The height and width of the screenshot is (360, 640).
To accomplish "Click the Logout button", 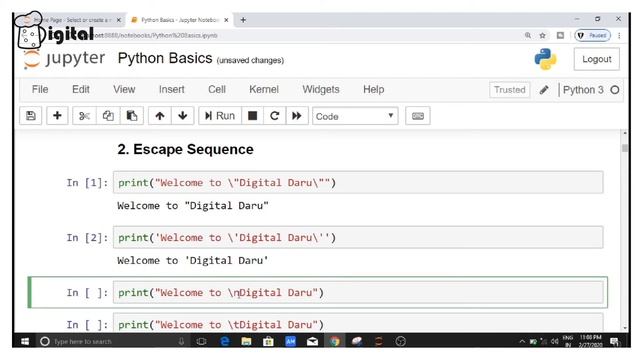I will (596, 59).
